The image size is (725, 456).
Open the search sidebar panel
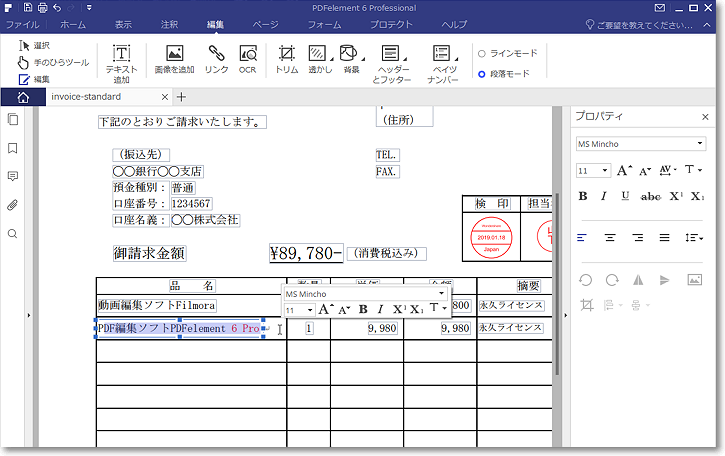12,234
